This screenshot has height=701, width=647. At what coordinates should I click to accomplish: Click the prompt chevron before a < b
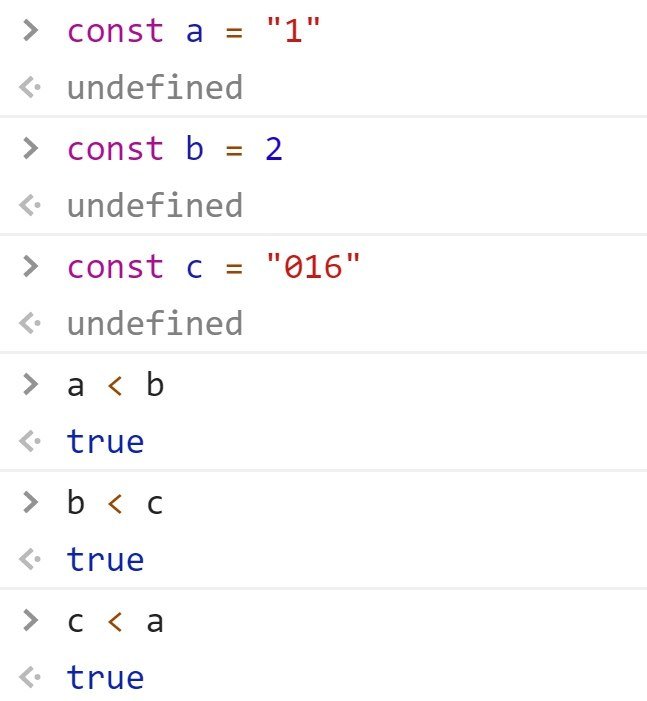coord(30,384)
